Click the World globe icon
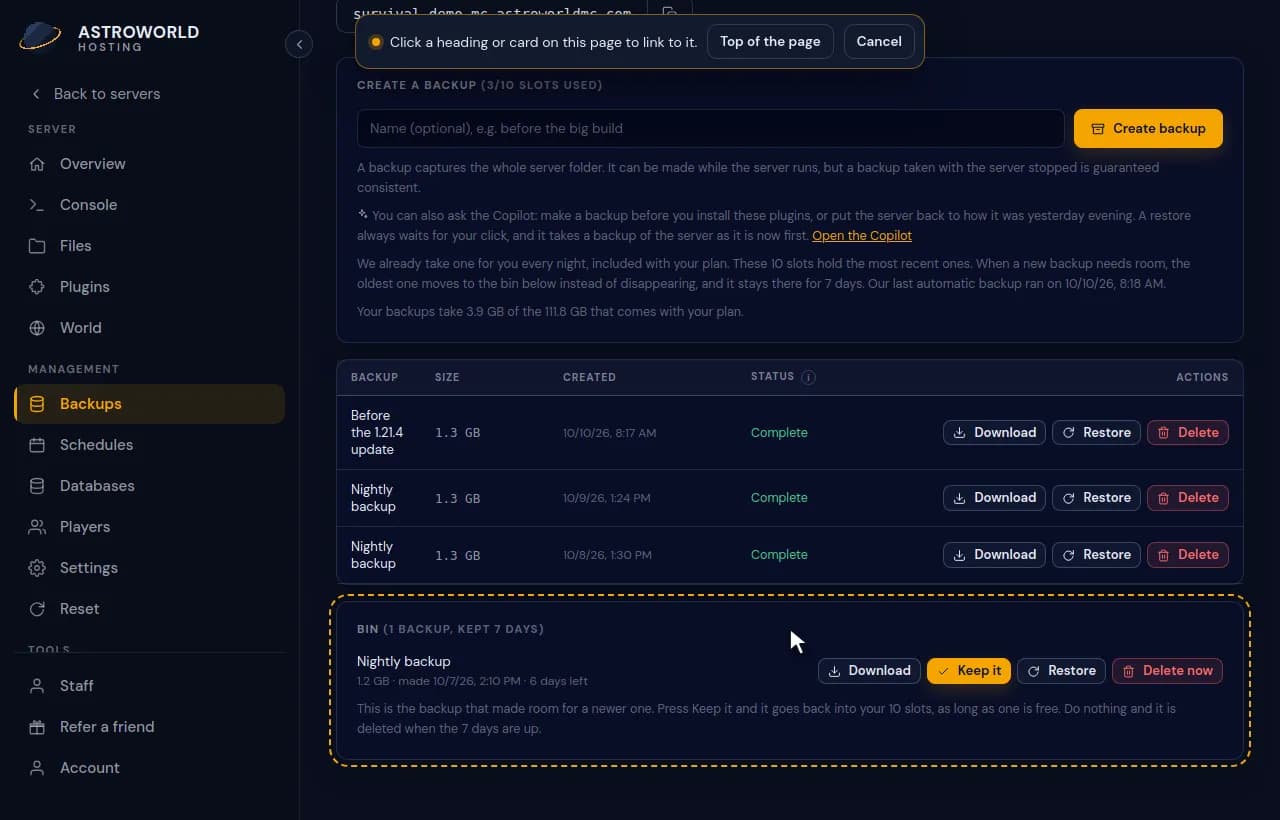 (37, 327)
